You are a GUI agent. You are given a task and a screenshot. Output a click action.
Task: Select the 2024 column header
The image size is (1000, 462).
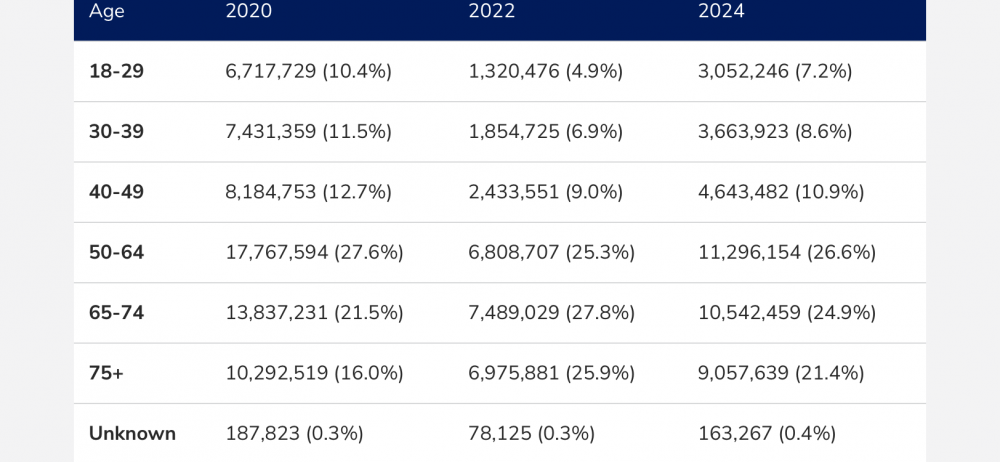tap(721, 12)
